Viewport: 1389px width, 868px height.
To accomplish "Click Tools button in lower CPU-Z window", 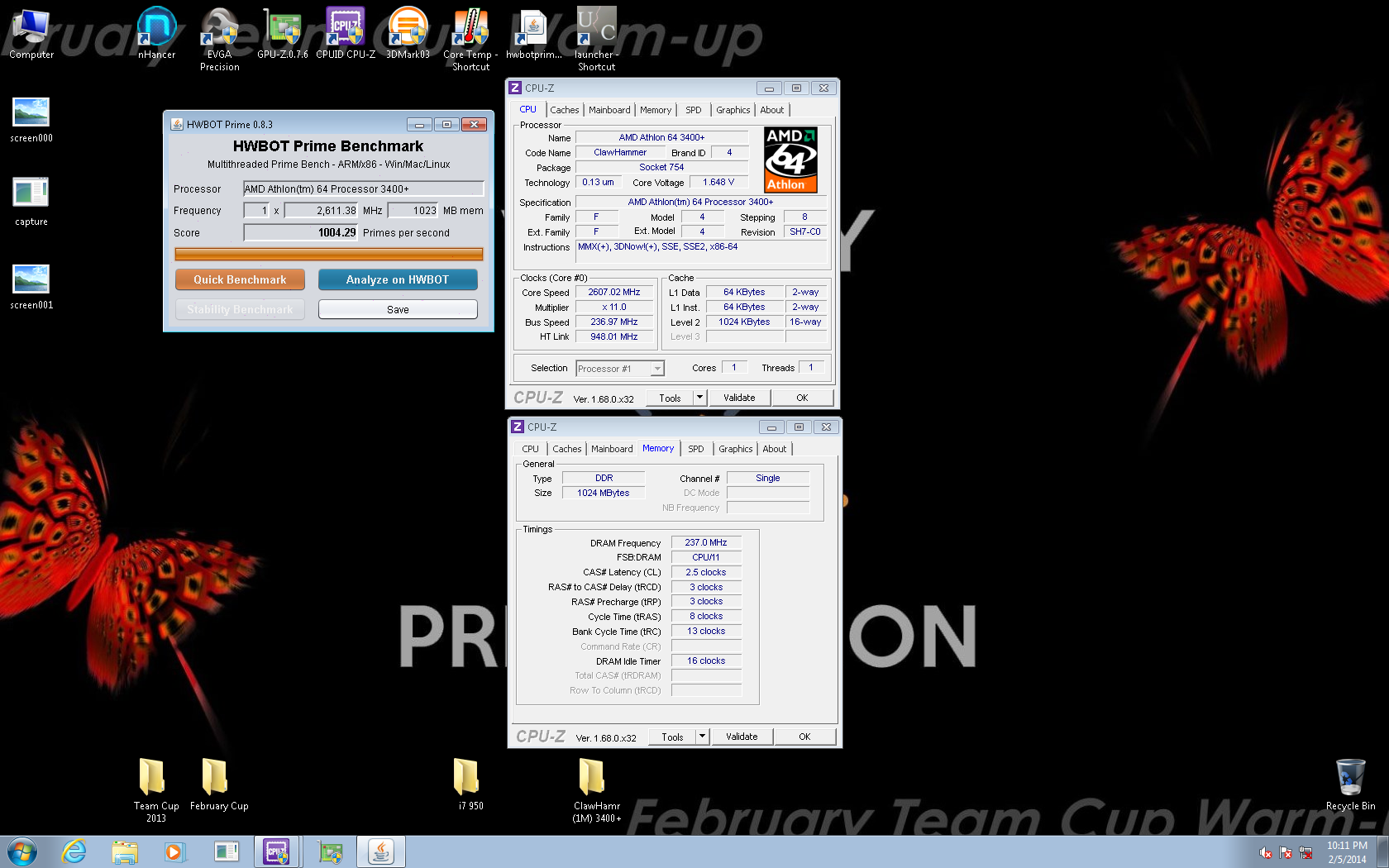I will [673, 737].
